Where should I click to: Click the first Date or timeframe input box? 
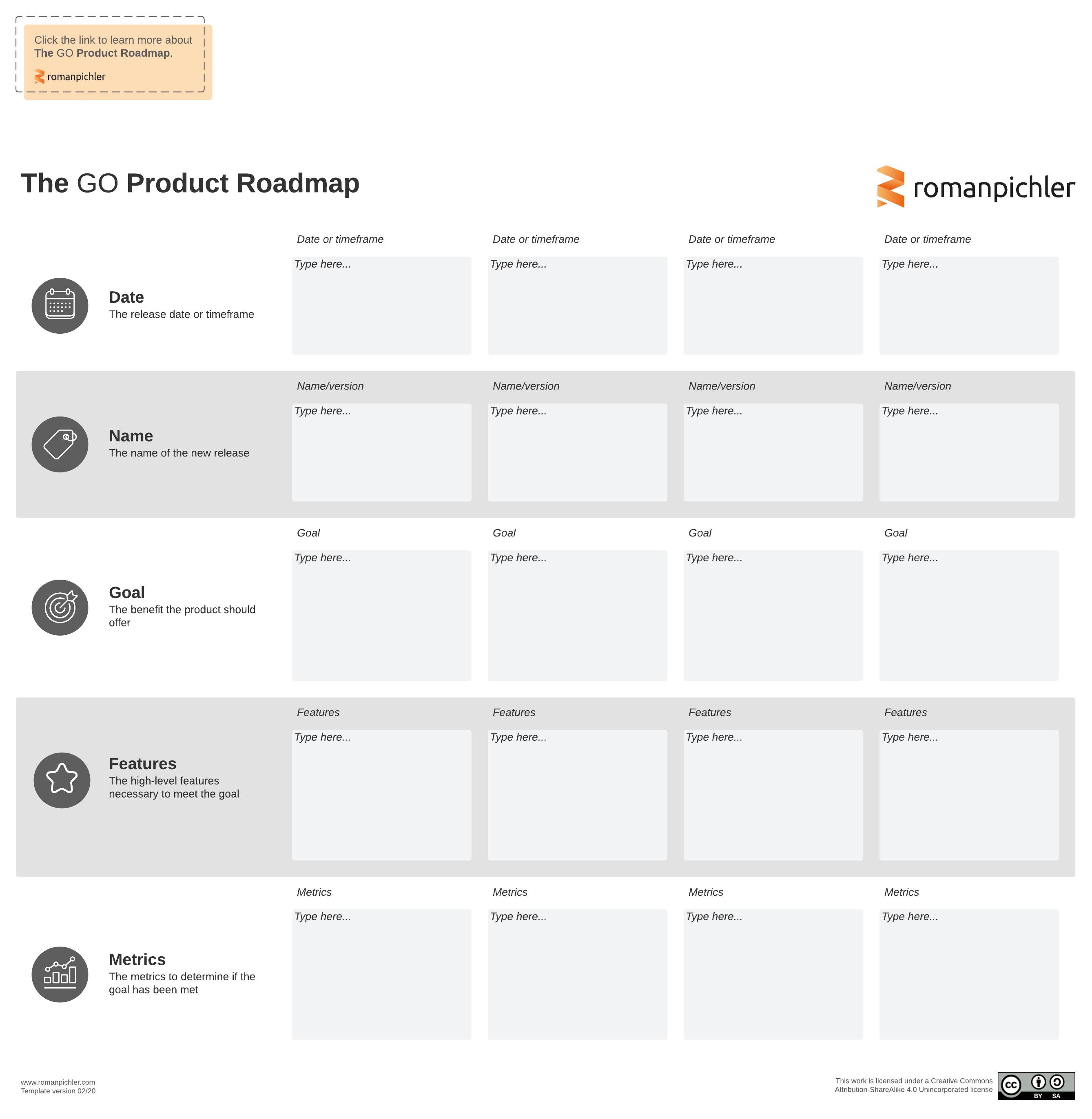[381, 306]
